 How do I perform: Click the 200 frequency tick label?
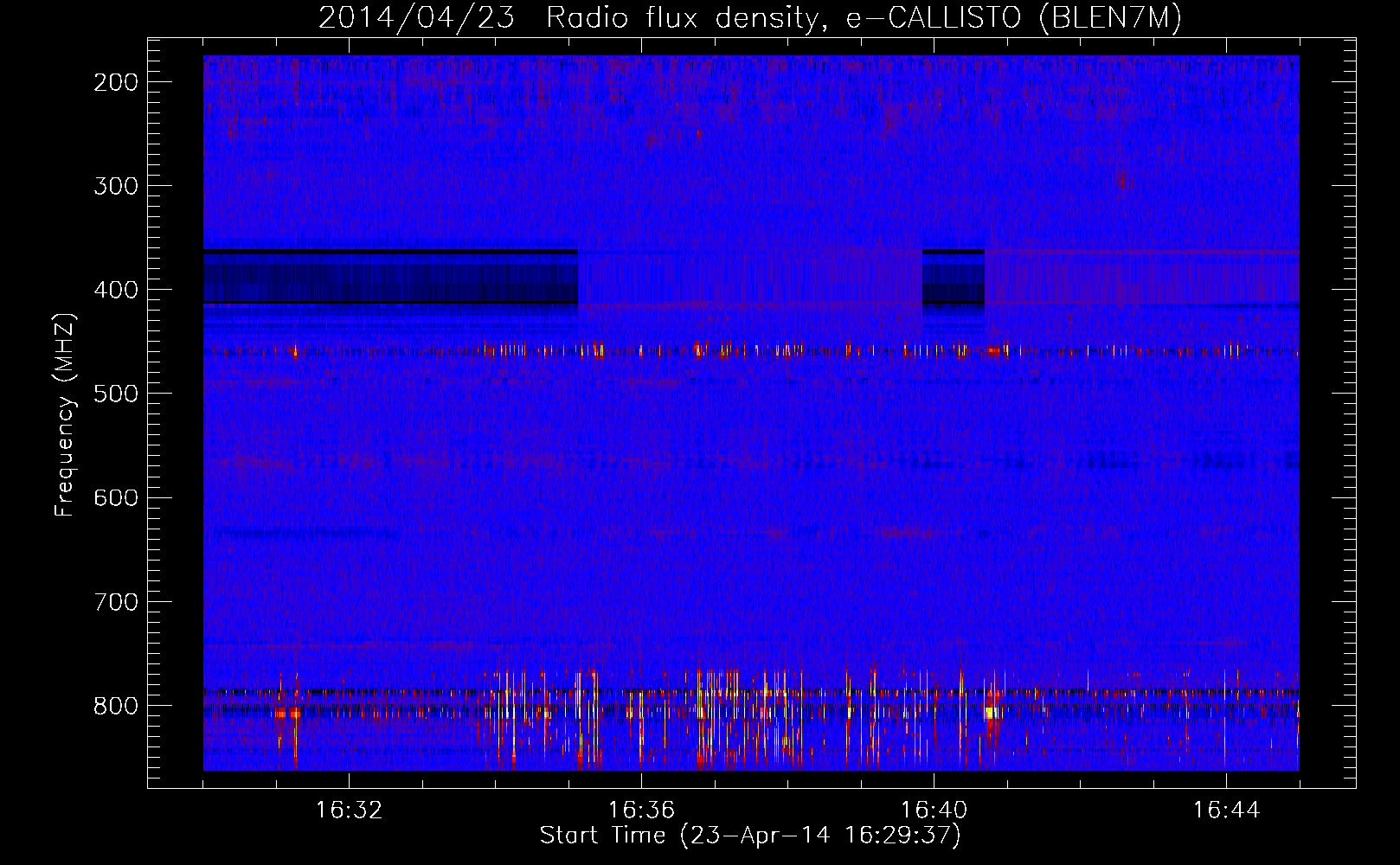click(116, 82)
